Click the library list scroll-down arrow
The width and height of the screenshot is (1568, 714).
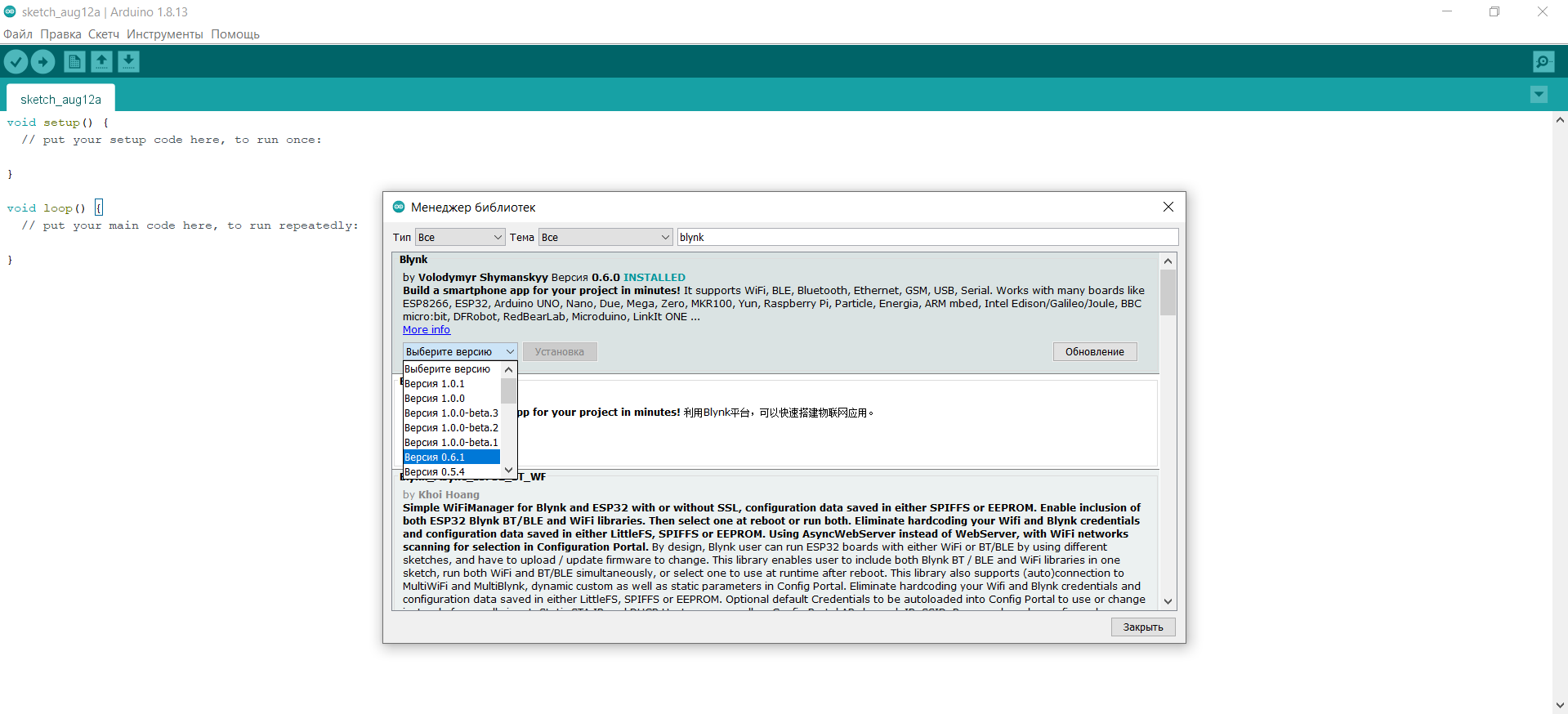[x=1168, y=601]
